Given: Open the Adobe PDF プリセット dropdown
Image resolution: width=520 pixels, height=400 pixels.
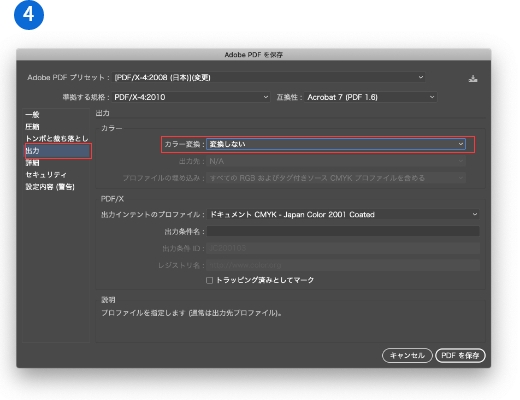Looking at the screenshot, I should pyautogui.click(x=269, y=77).
